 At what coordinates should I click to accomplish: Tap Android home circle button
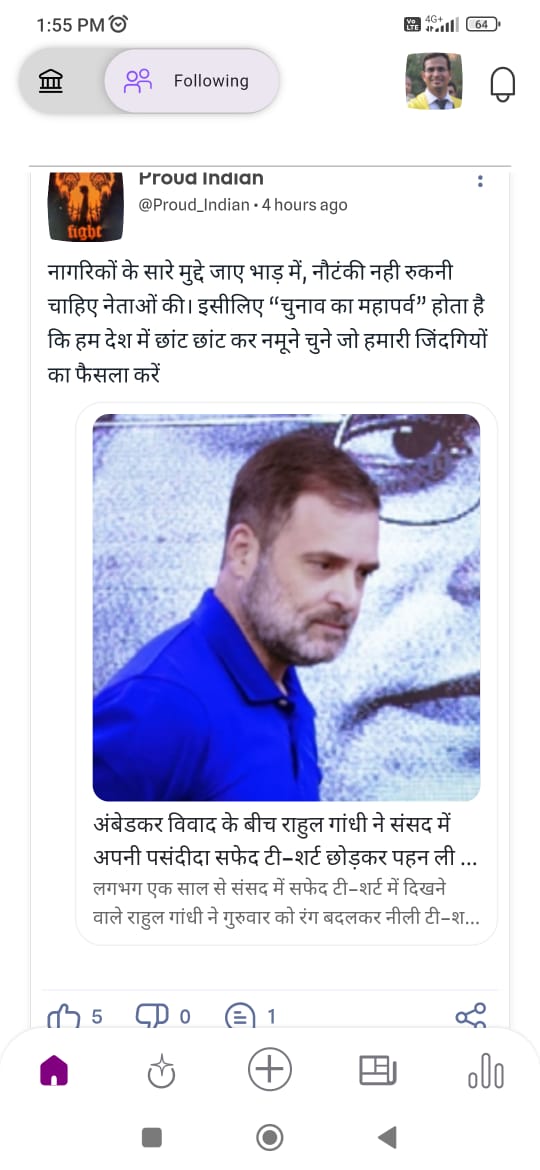click(x=269, y=1137)
